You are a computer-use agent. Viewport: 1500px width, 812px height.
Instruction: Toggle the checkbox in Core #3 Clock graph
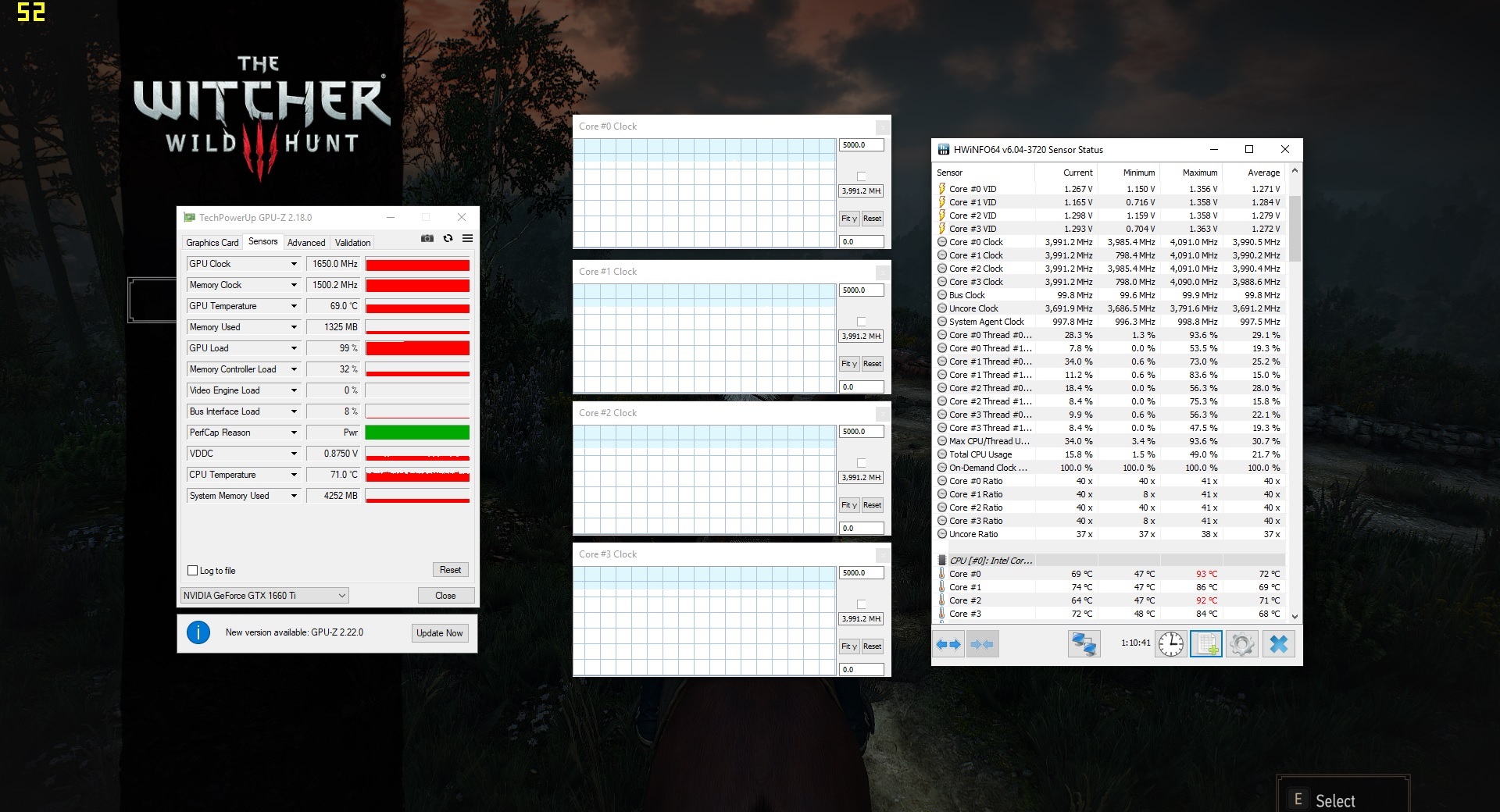click(861, 604)
